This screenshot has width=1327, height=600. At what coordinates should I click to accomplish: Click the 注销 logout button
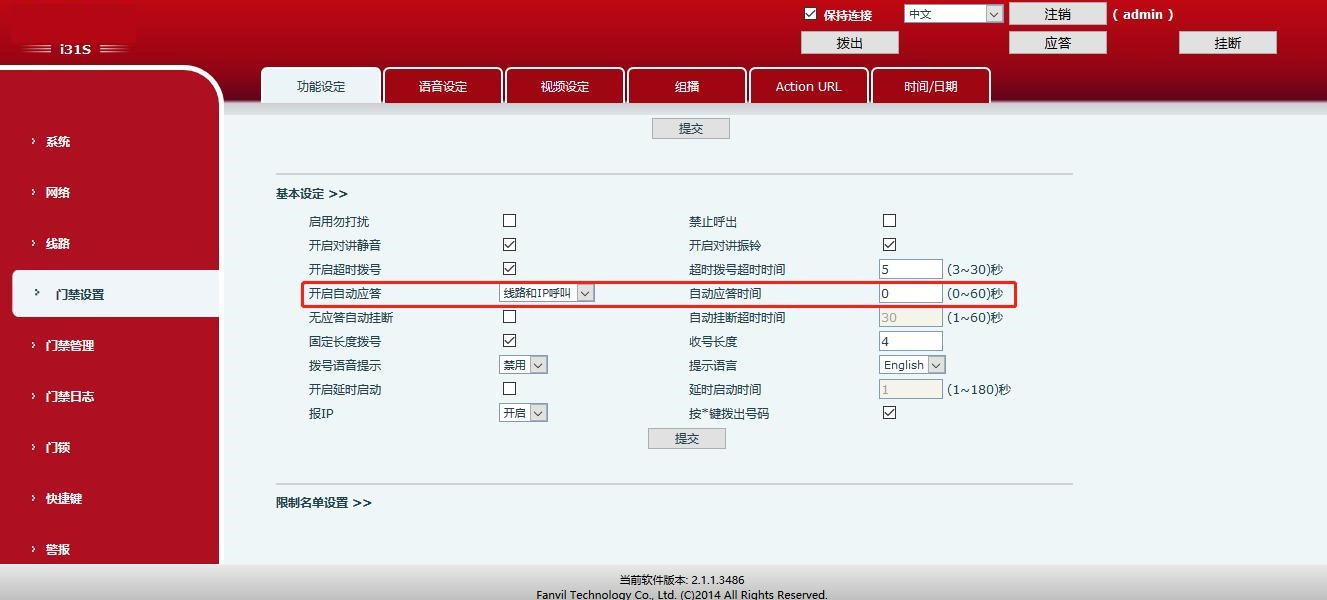click(x=1057, y=13)
